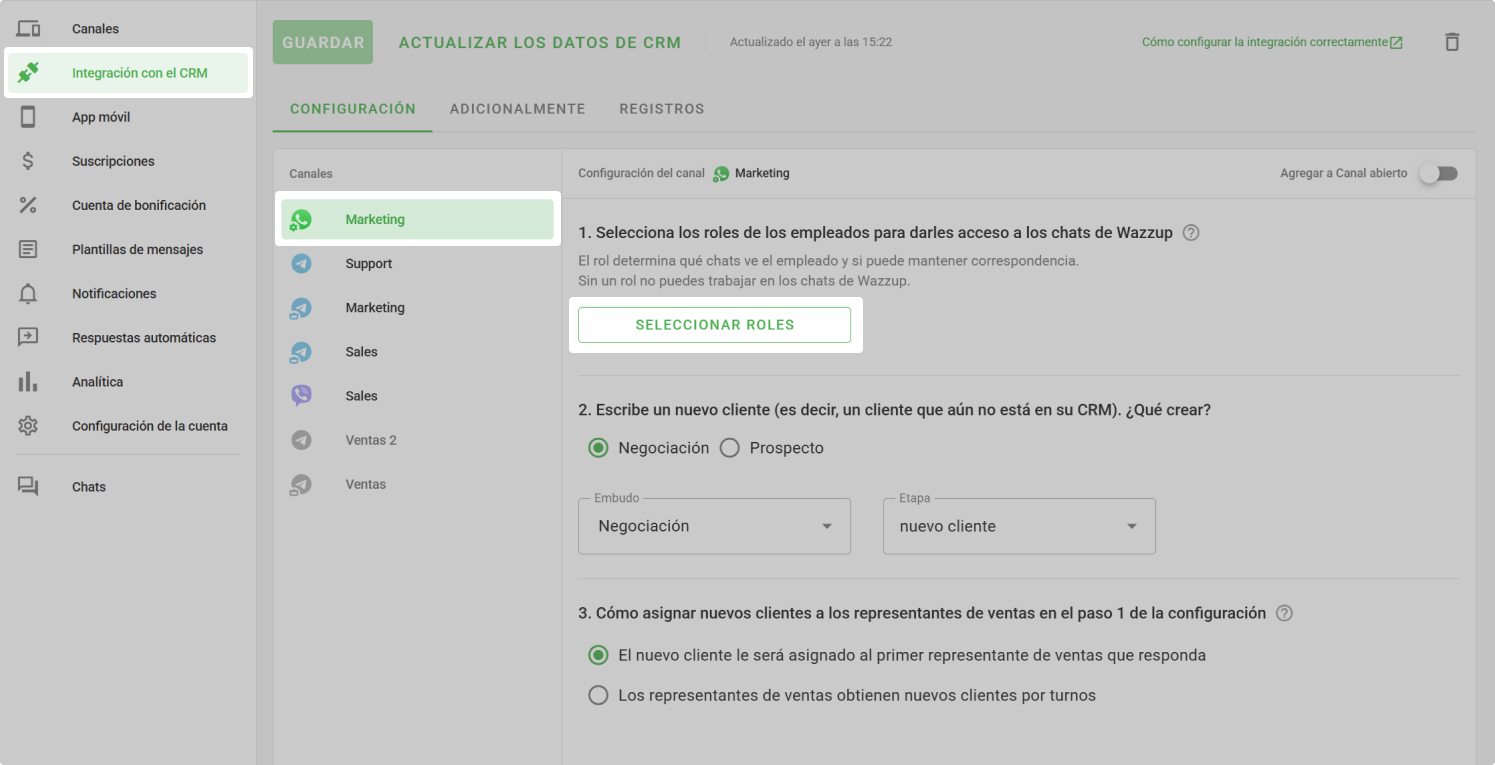
Task: Click the WhatsApp icon in Configuración del canal header
Action: coord(721,174)
